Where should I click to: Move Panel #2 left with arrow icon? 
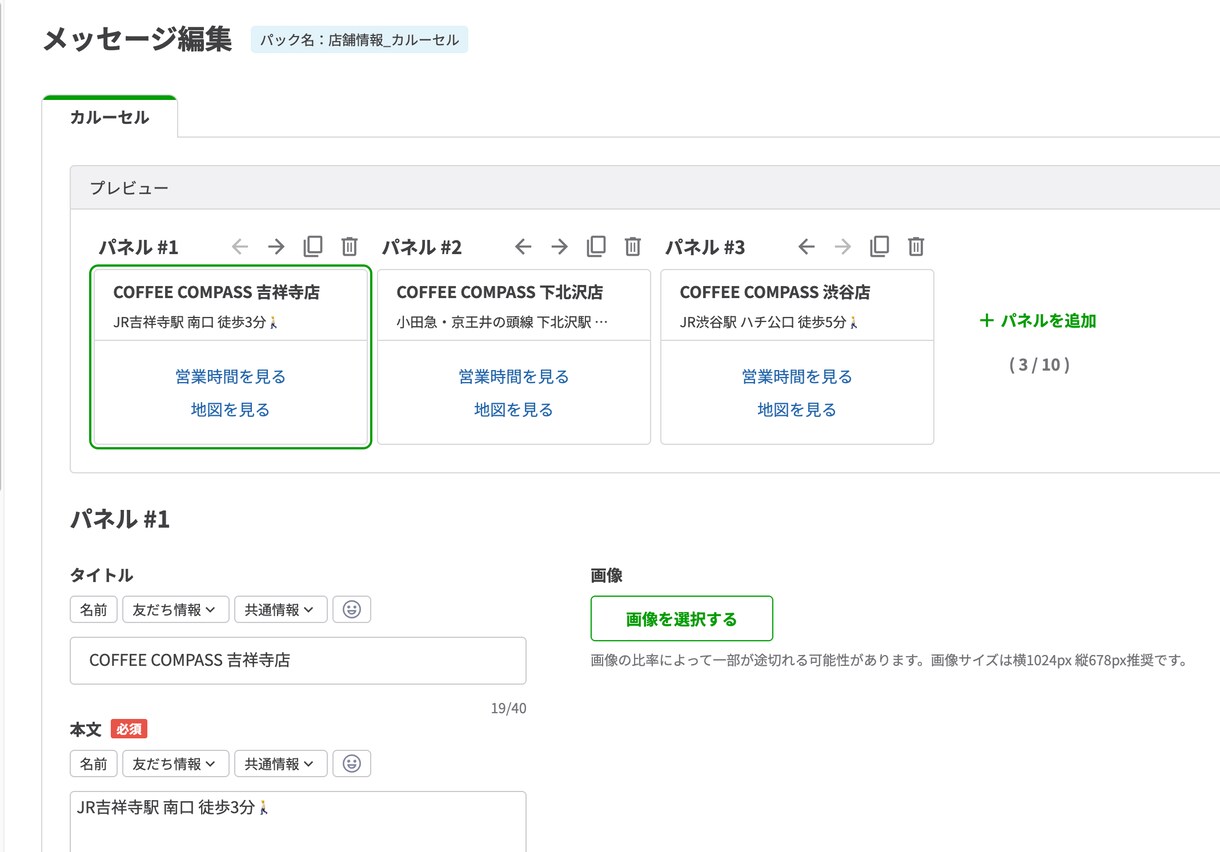[523, 246]
